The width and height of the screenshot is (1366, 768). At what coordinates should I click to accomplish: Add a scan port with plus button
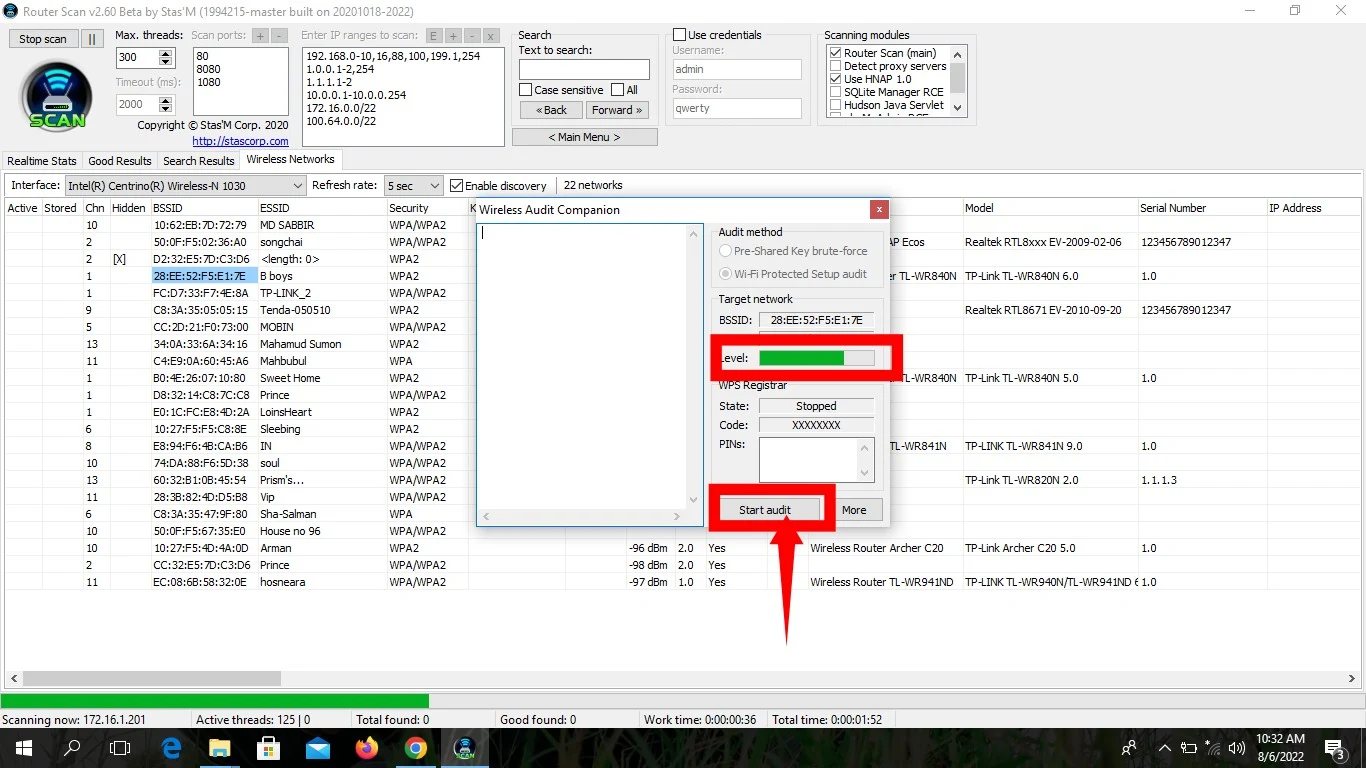260,35
